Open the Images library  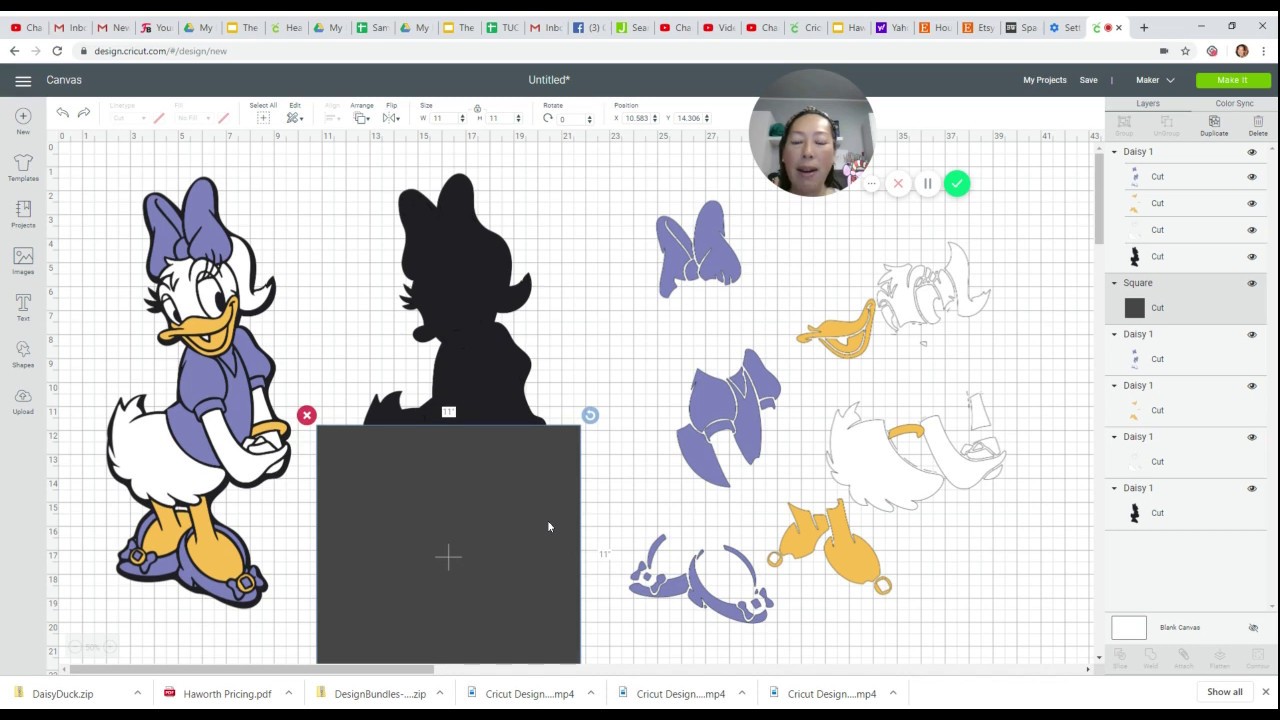click(23, 261)
